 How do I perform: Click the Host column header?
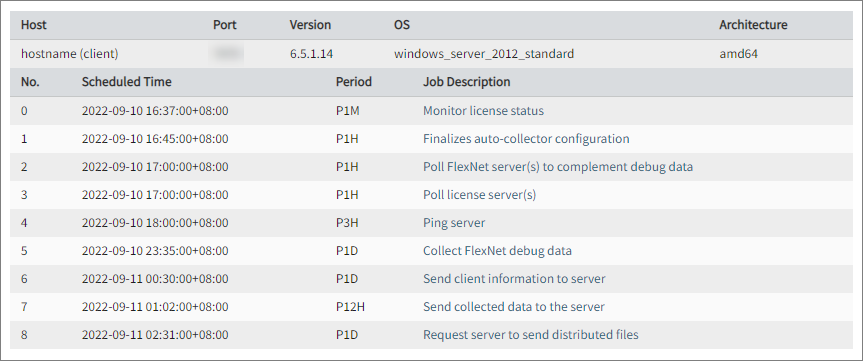34,25
